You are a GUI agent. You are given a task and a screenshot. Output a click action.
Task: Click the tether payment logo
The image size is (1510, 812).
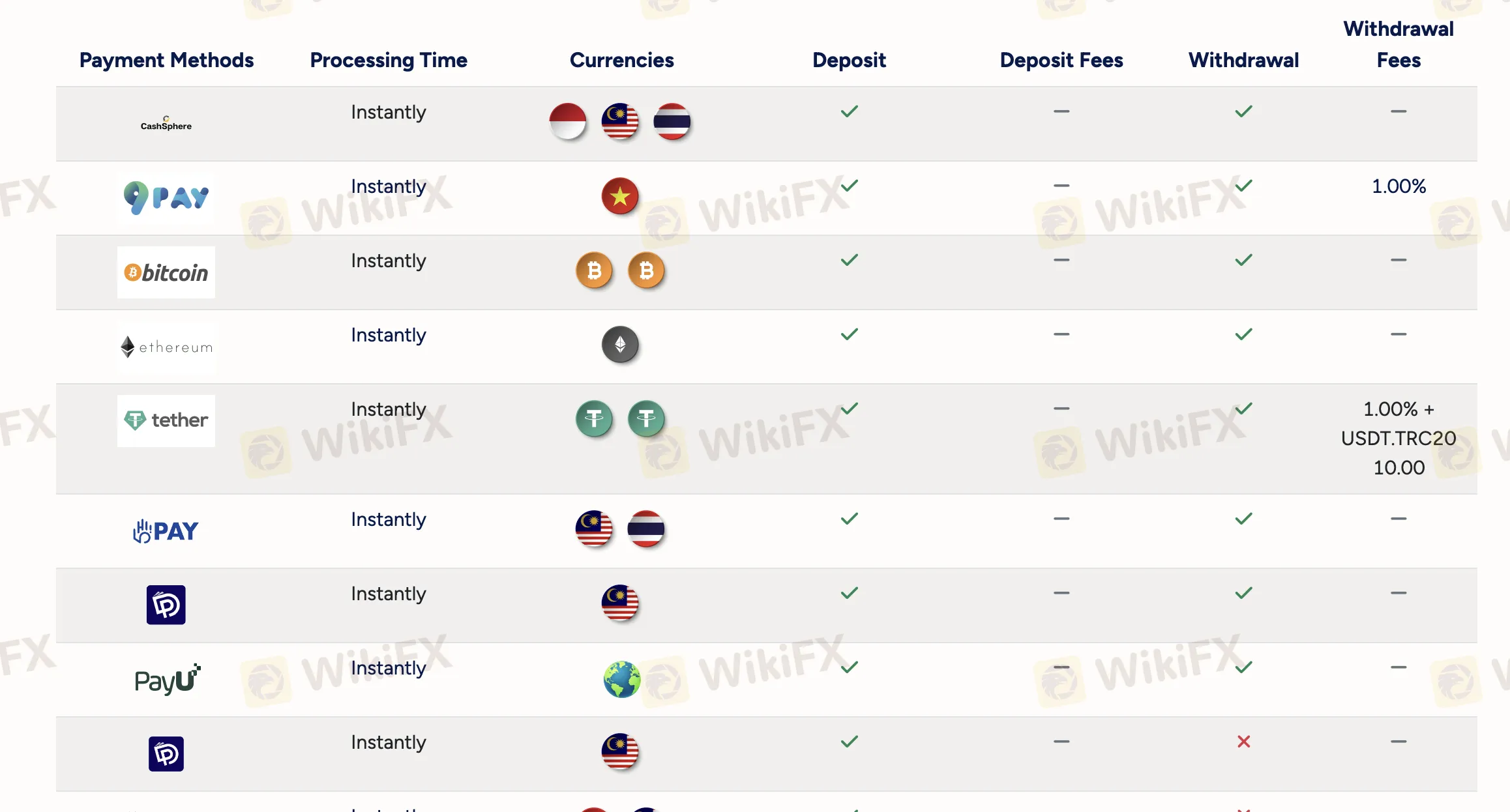pos(166,420)
